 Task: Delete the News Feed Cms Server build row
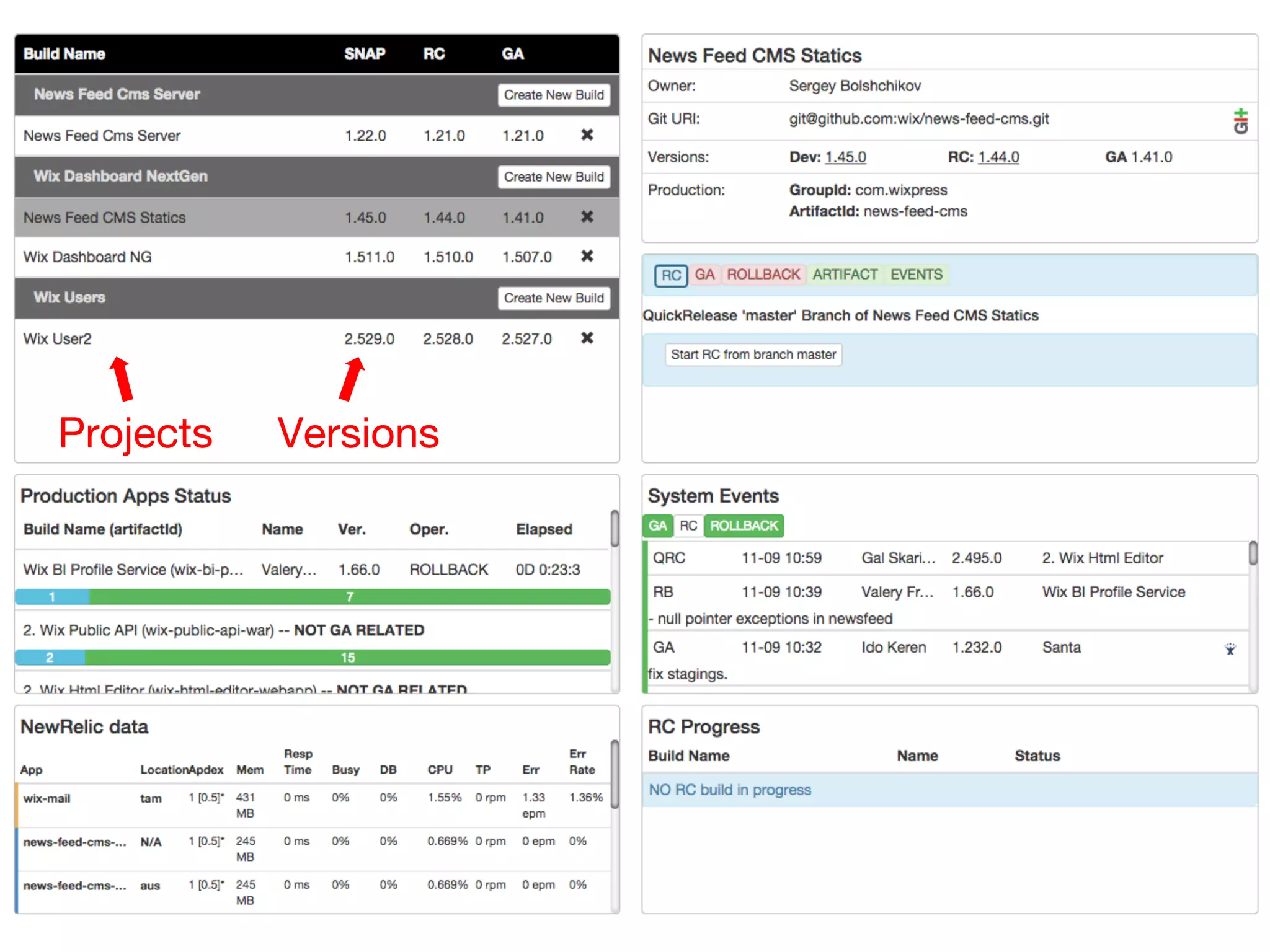coord(587,135)
